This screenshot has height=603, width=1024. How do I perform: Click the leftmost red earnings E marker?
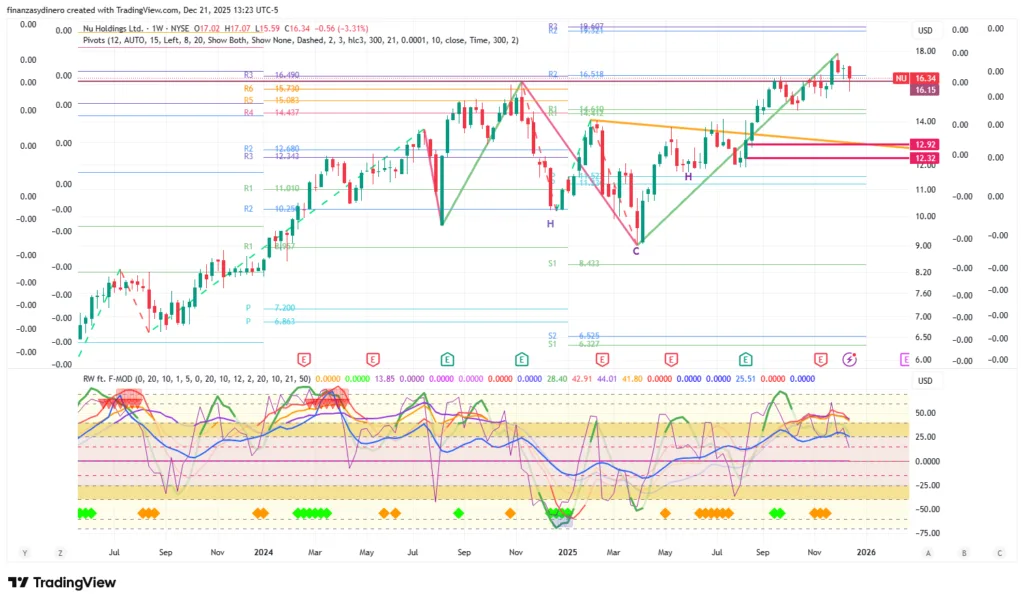(x=305, y=358)
